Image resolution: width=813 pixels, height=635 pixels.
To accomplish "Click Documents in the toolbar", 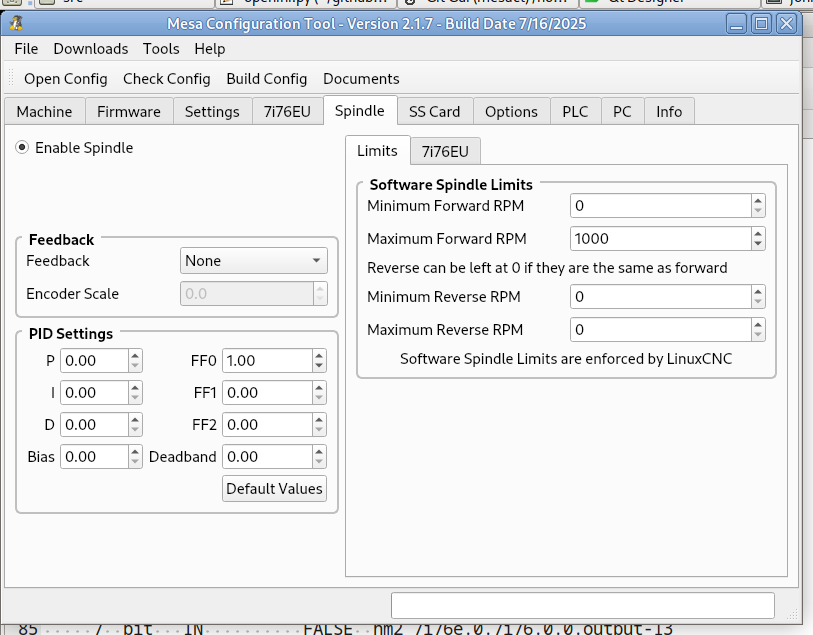I will click(x=361, y=79).
